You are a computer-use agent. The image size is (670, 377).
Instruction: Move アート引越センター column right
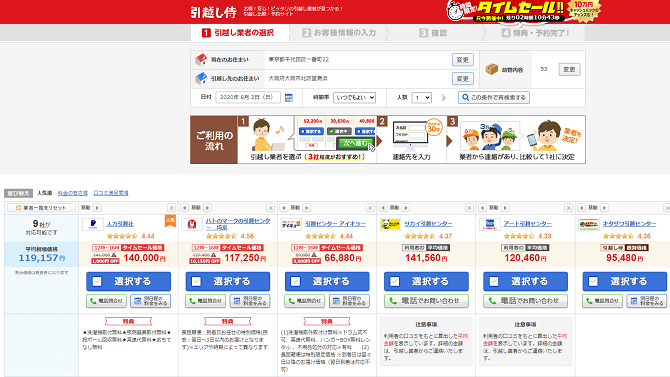pos(505,208)
